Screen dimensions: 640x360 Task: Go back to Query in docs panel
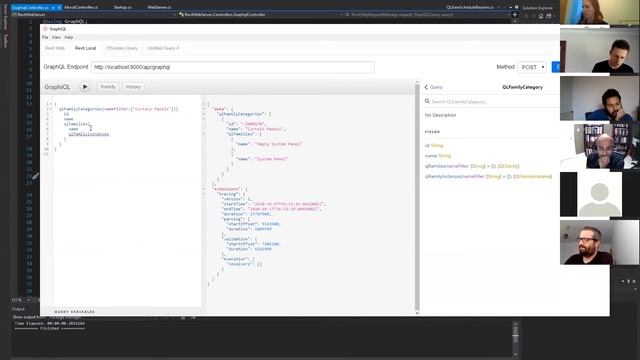pyautogui.click(x=433, y=87)
